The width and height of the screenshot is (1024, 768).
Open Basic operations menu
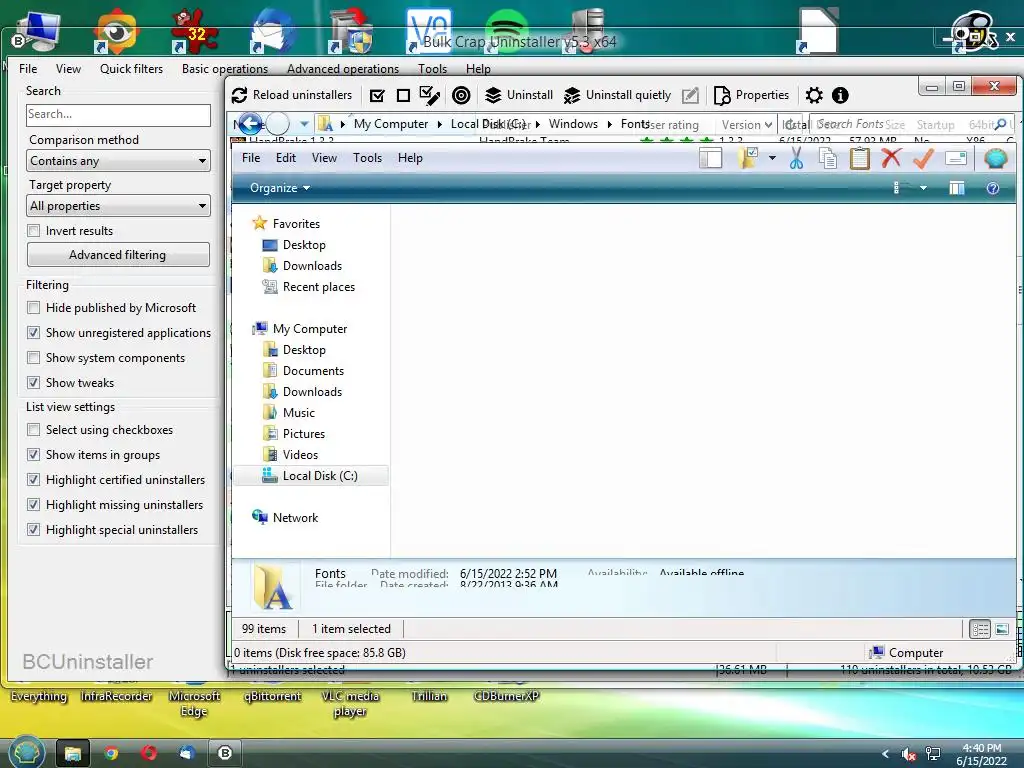225,69
